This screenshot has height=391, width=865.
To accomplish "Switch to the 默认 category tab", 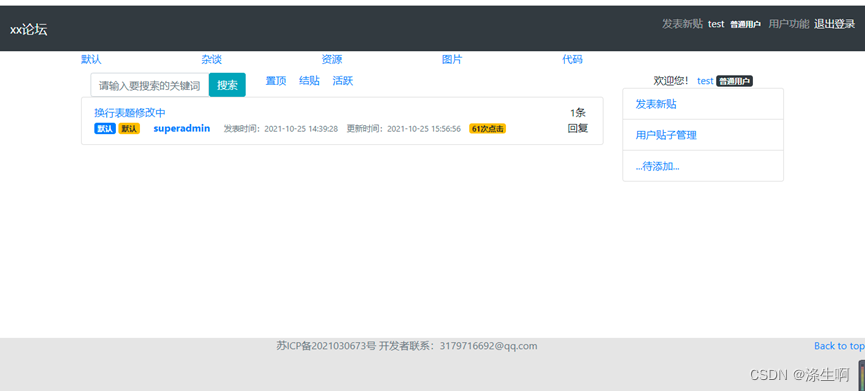I will (x=91, y=60).
